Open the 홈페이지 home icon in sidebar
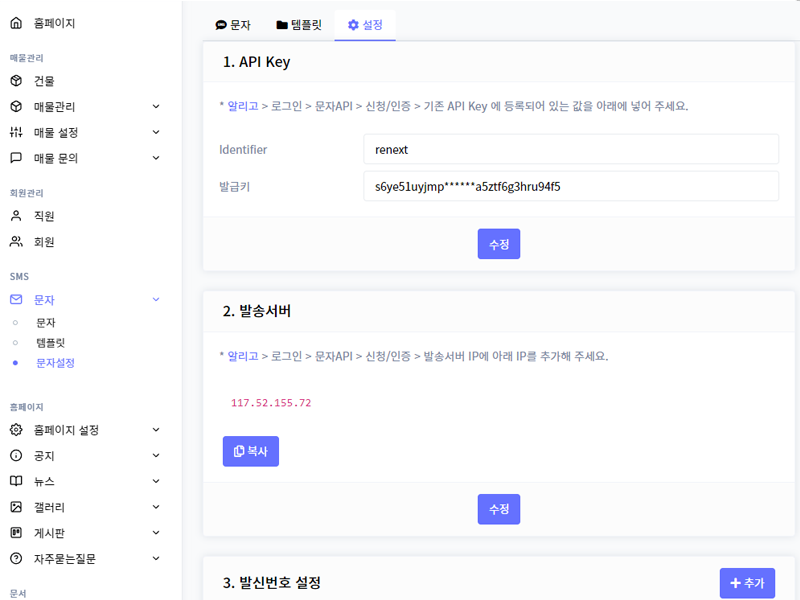This screenshot has height=600, width=800. click(x=16, y=23)
